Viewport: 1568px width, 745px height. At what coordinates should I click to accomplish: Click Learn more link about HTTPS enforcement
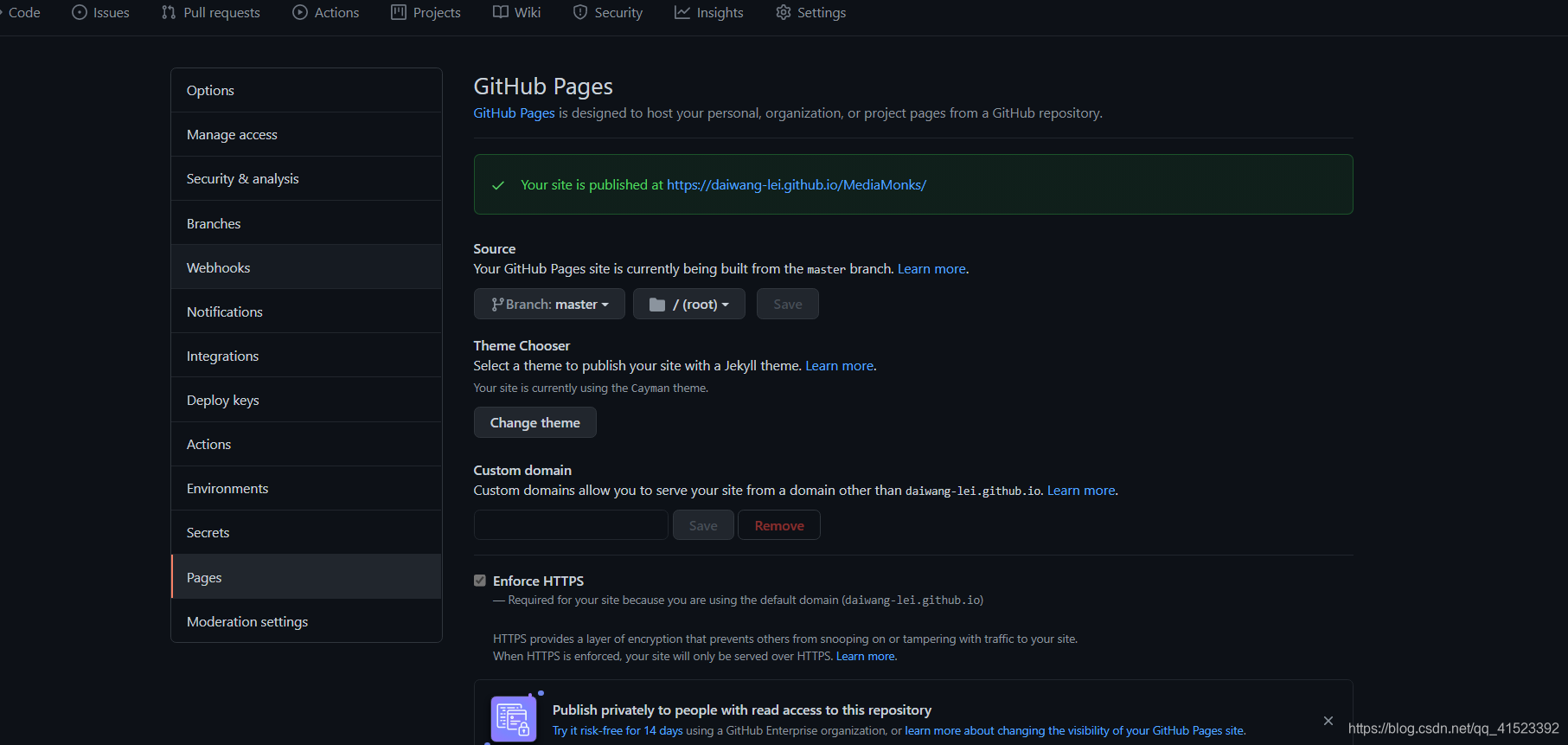[x=866, y=657]
